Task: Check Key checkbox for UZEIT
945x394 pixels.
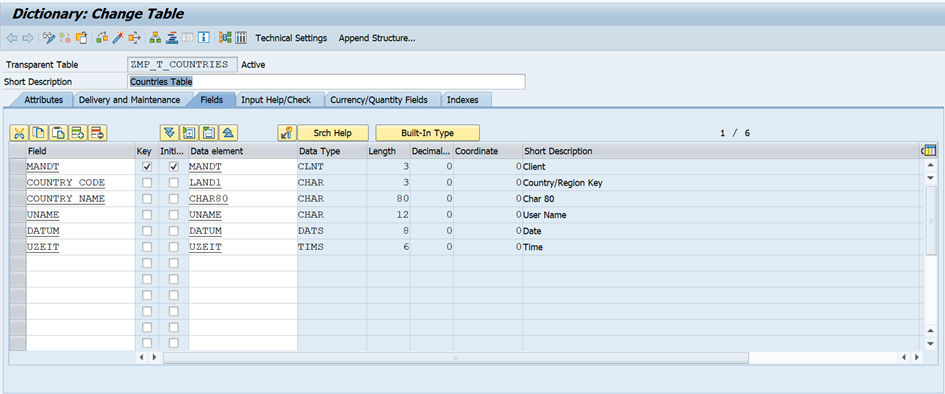Action: [146, 247]
